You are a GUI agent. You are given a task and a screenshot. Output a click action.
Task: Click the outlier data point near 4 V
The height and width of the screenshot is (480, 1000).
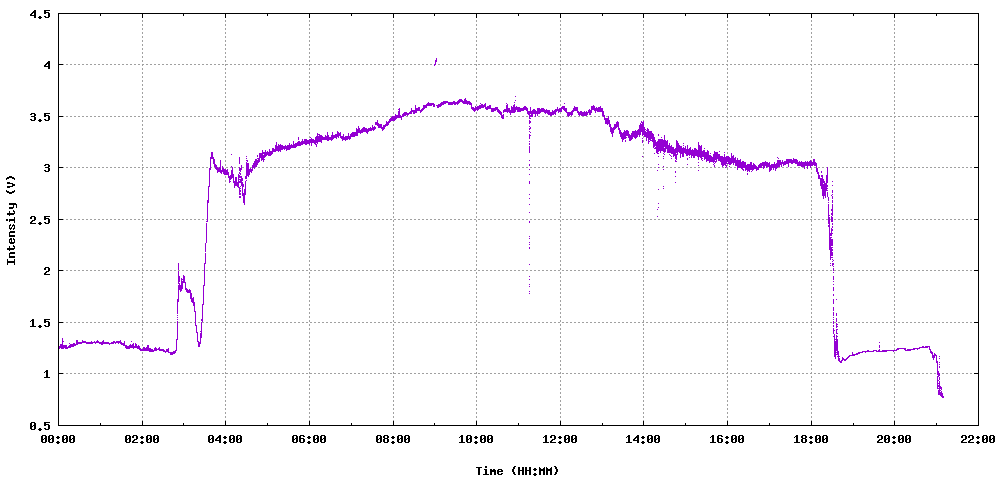tap(436, 61)
